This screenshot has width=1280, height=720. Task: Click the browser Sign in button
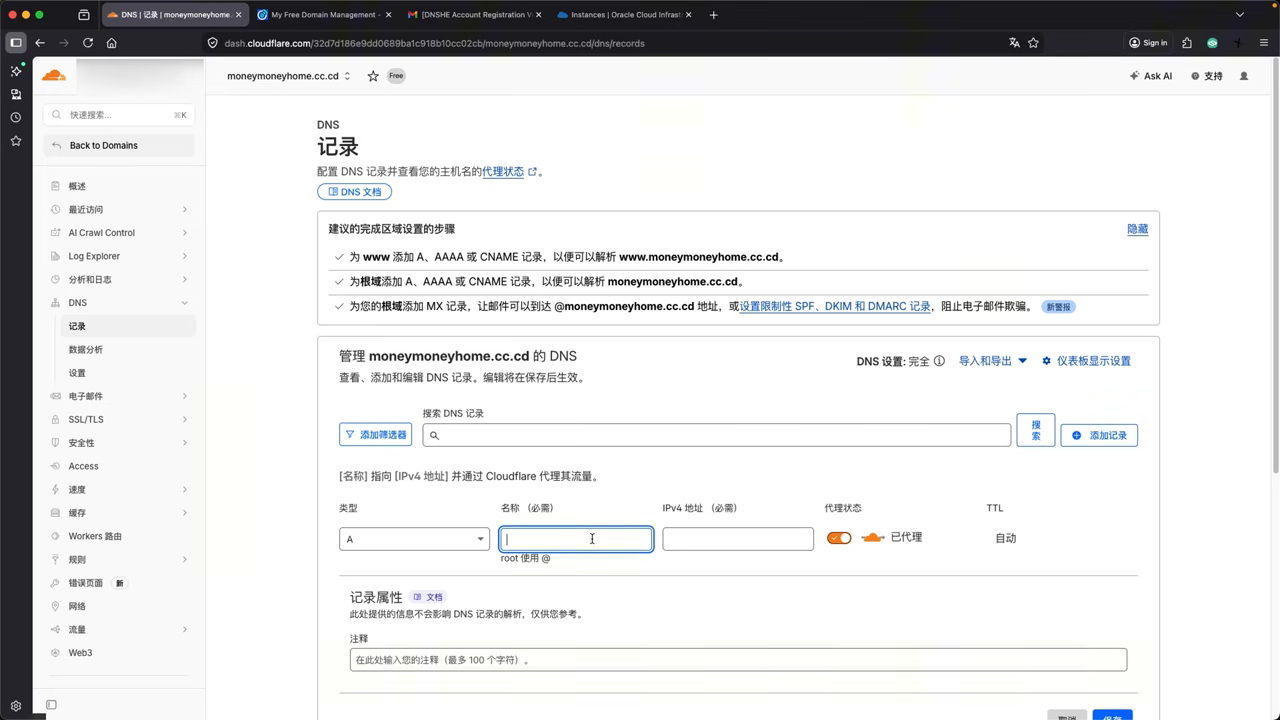pyautogui.click(x=1148, y=43)
